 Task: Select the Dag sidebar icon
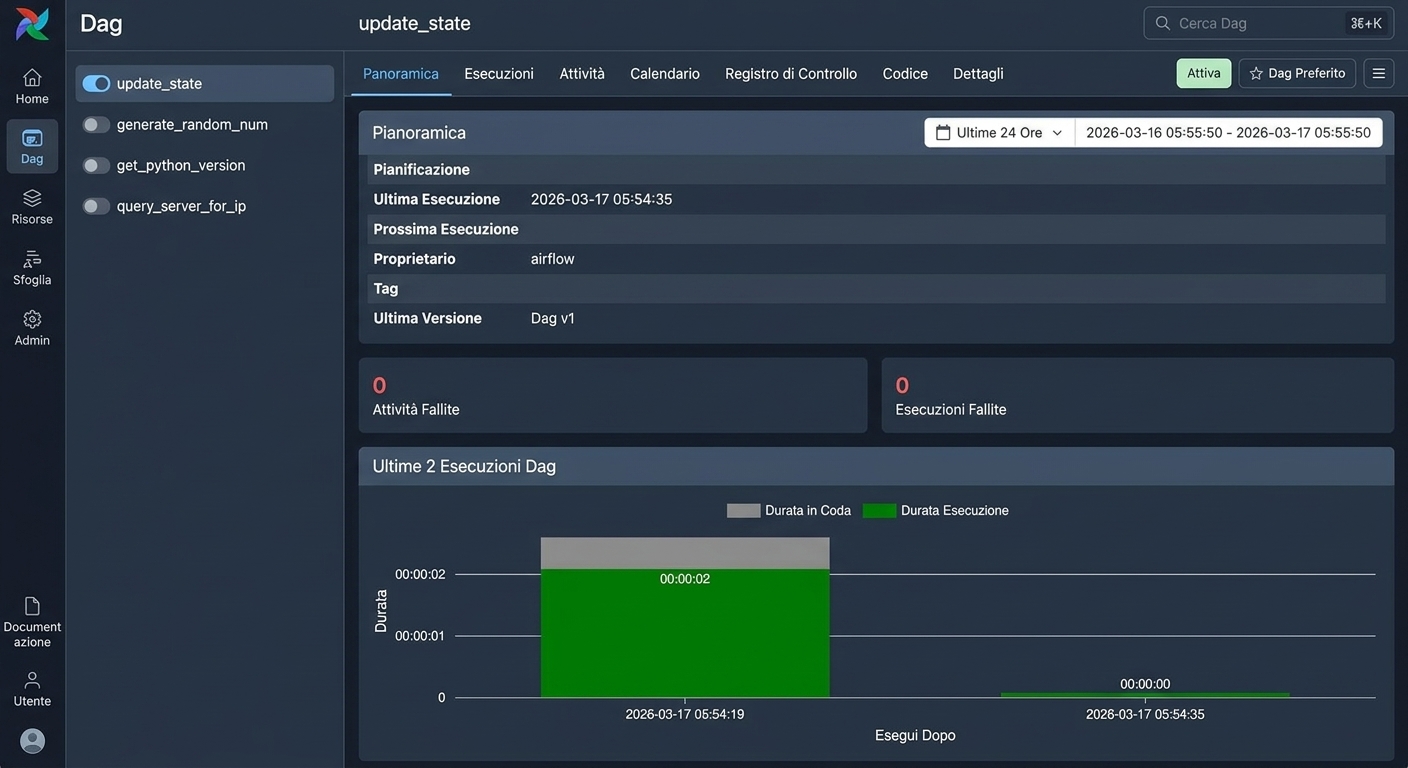(32, 146)
